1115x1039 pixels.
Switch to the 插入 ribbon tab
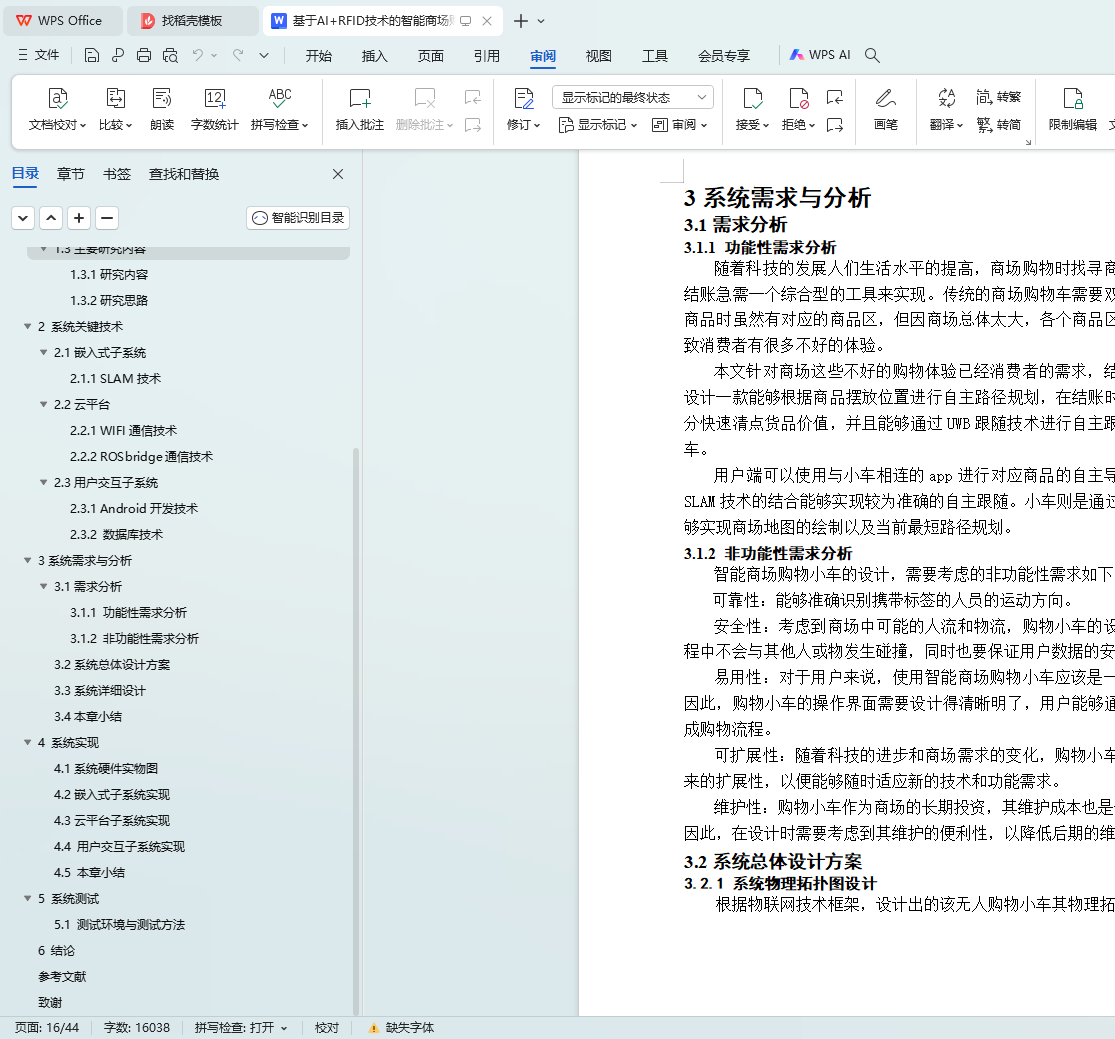375,55
